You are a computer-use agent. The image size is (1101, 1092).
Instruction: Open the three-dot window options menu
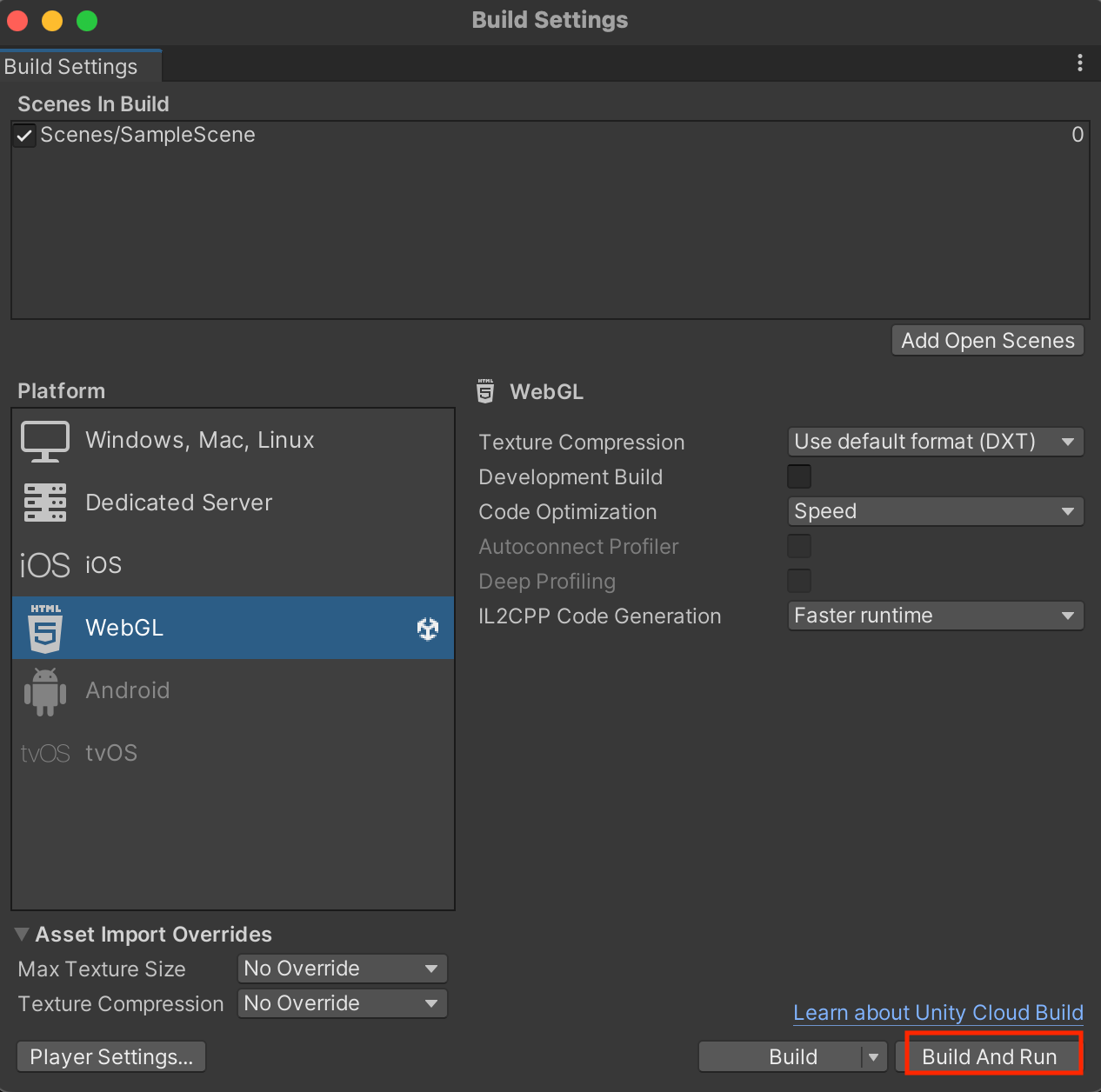click(x=1080, y=63)
